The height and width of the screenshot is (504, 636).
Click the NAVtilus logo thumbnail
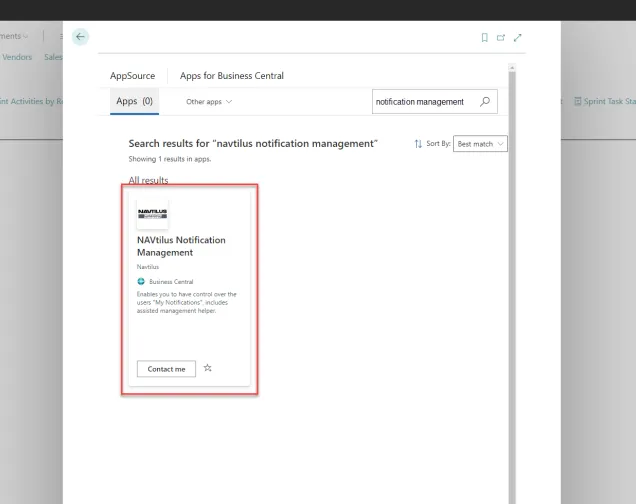pos(153,214)
